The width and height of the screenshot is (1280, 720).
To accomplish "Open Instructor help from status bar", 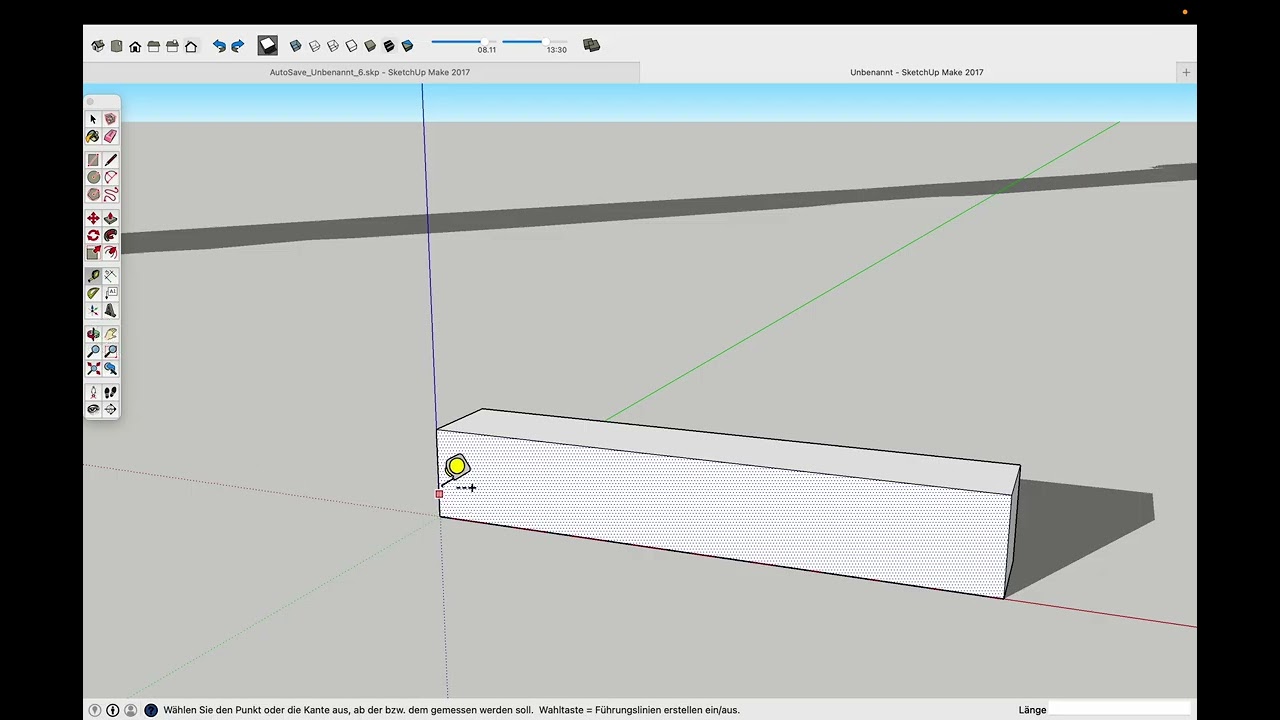I will coord(151,710).
